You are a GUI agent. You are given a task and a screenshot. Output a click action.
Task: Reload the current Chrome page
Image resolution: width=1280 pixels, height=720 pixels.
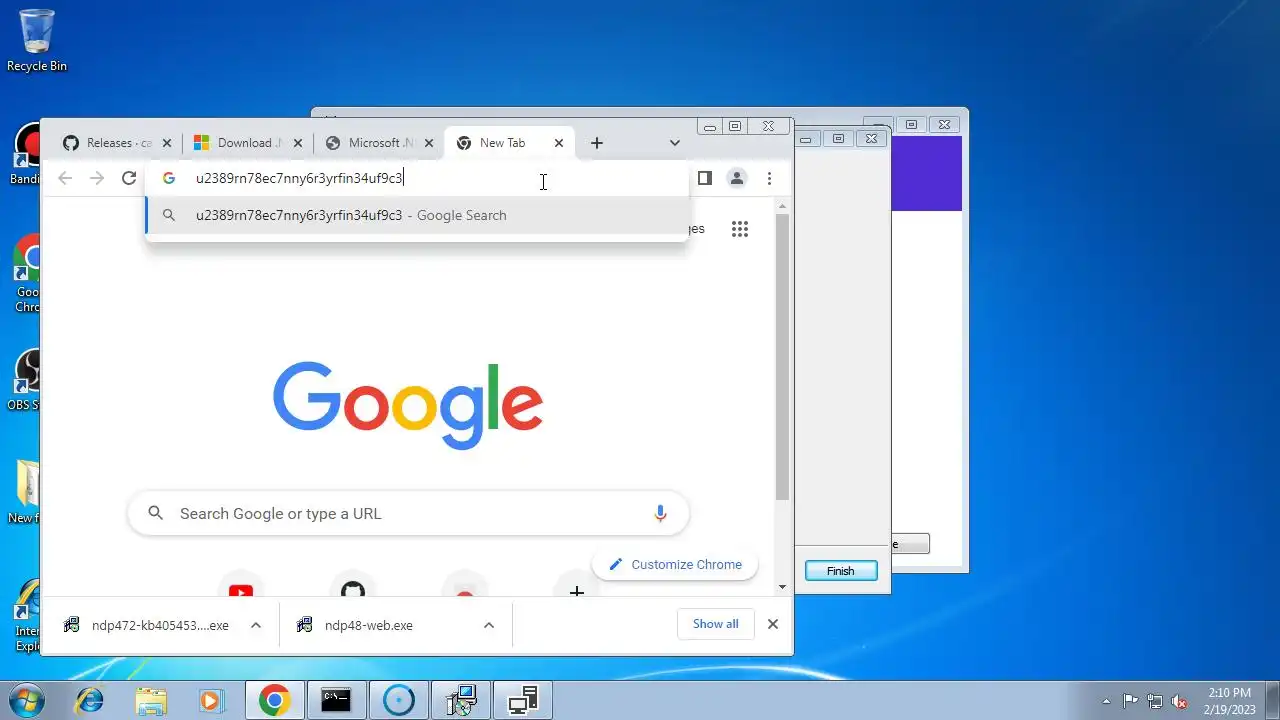coord(129,178)
